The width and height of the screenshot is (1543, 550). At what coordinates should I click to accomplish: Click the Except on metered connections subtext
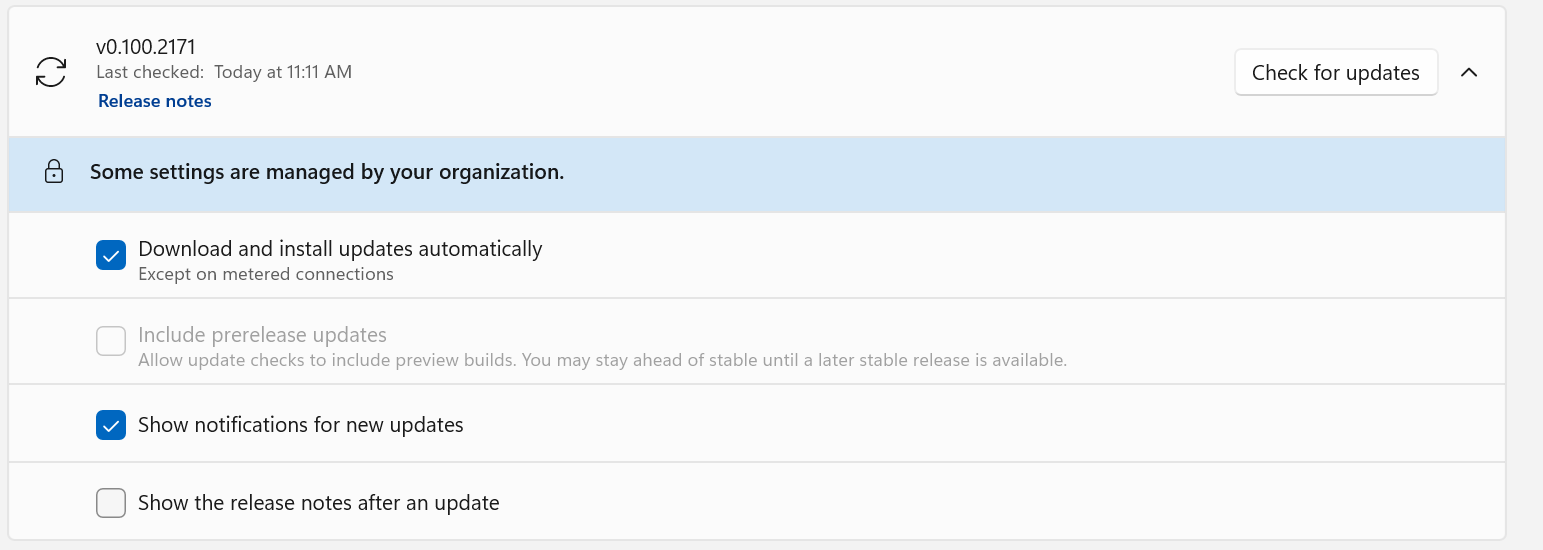[266, 274]
